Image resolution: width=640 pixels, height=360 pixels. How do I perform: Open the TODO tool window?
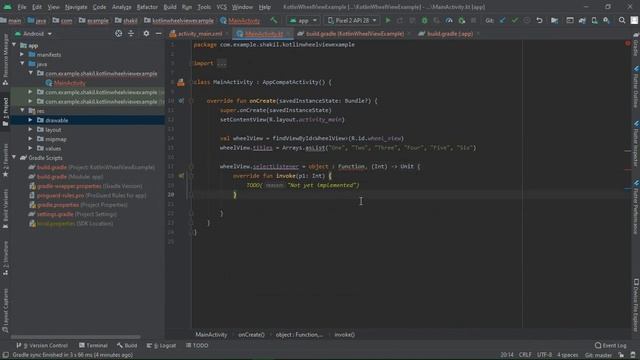(x=197, y=345)
